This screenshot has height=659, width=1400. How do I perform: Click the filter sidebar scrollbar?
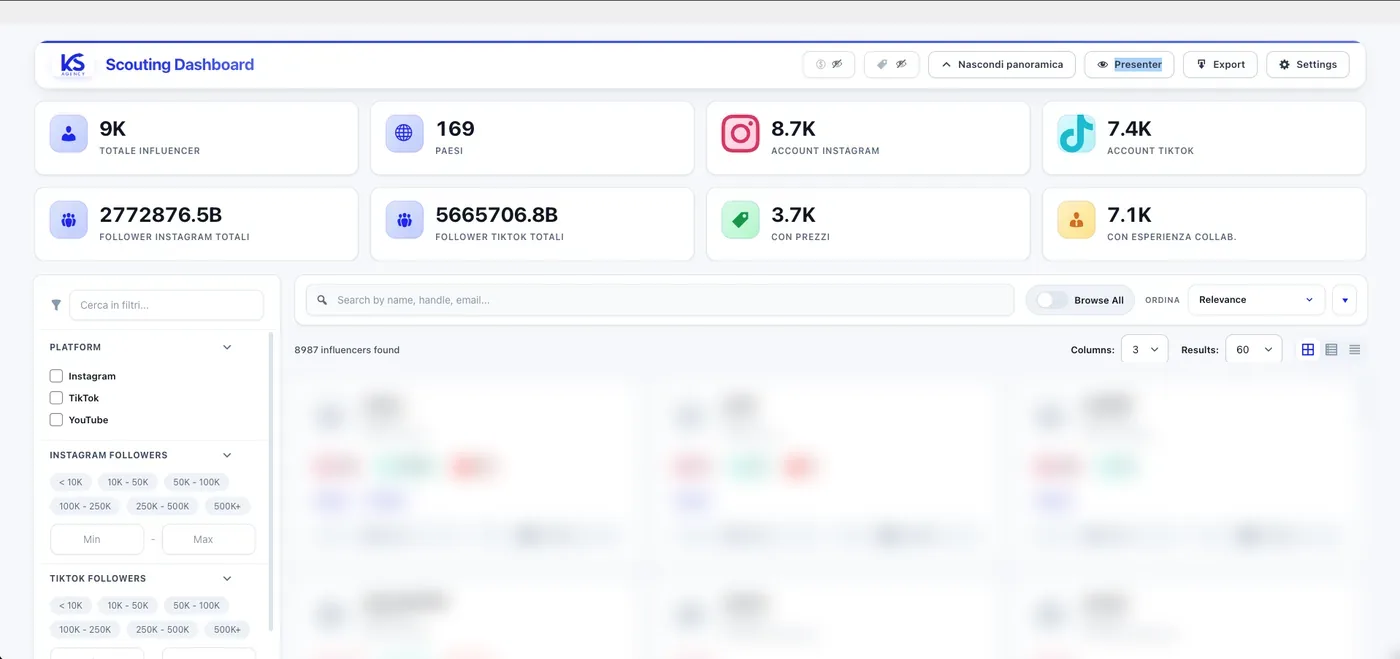[x=271, y=480]
